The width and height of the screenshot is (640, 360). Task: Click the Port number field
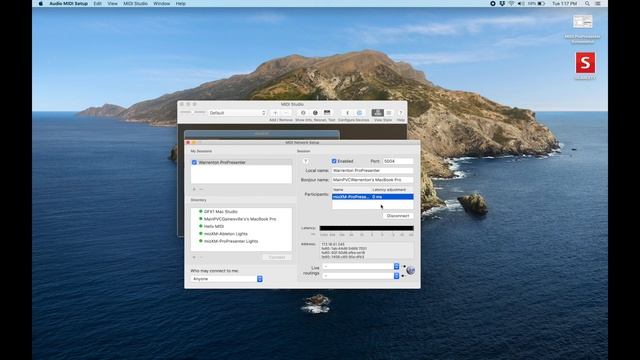(x=398, y=161)
